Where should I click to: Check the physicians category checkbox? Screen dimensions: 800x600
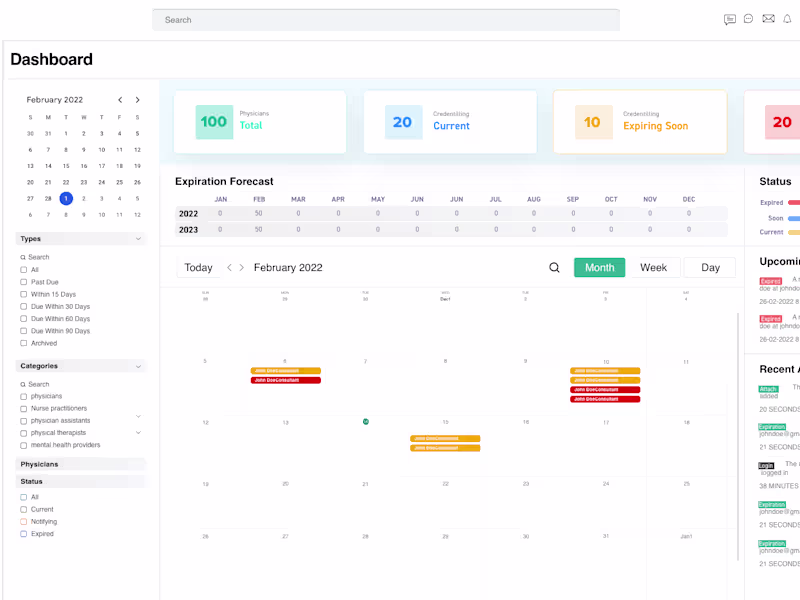23,396
